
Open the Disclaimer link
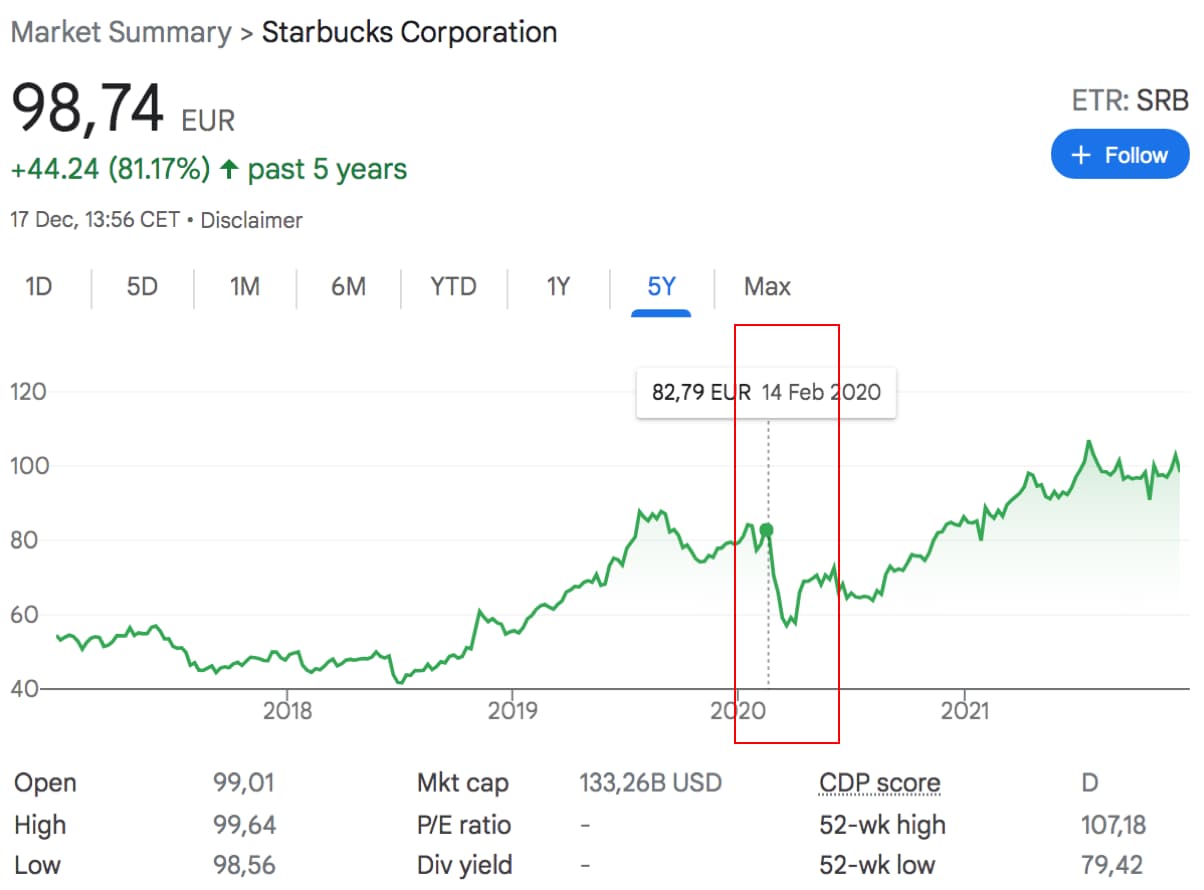tap(251, 220)
